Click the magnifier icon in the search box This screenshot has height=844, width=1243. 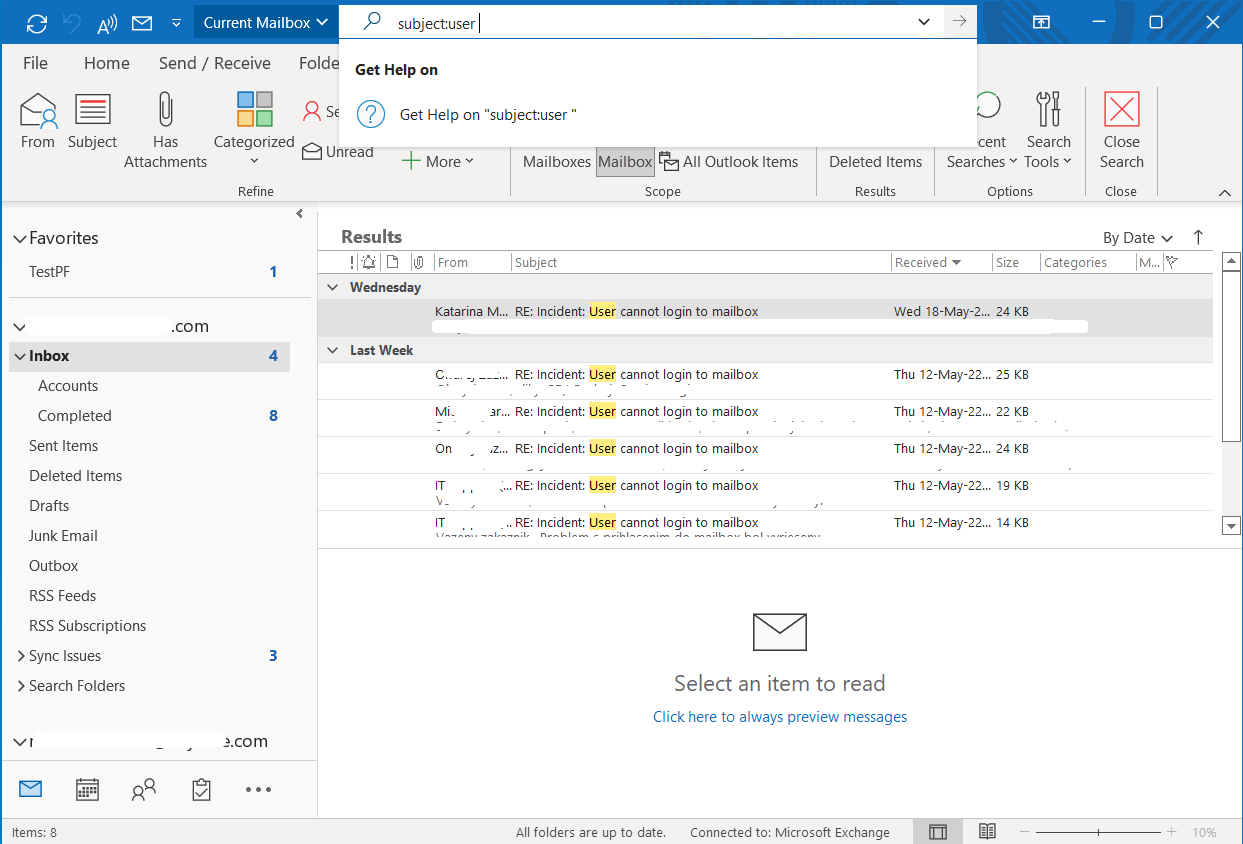371,21
